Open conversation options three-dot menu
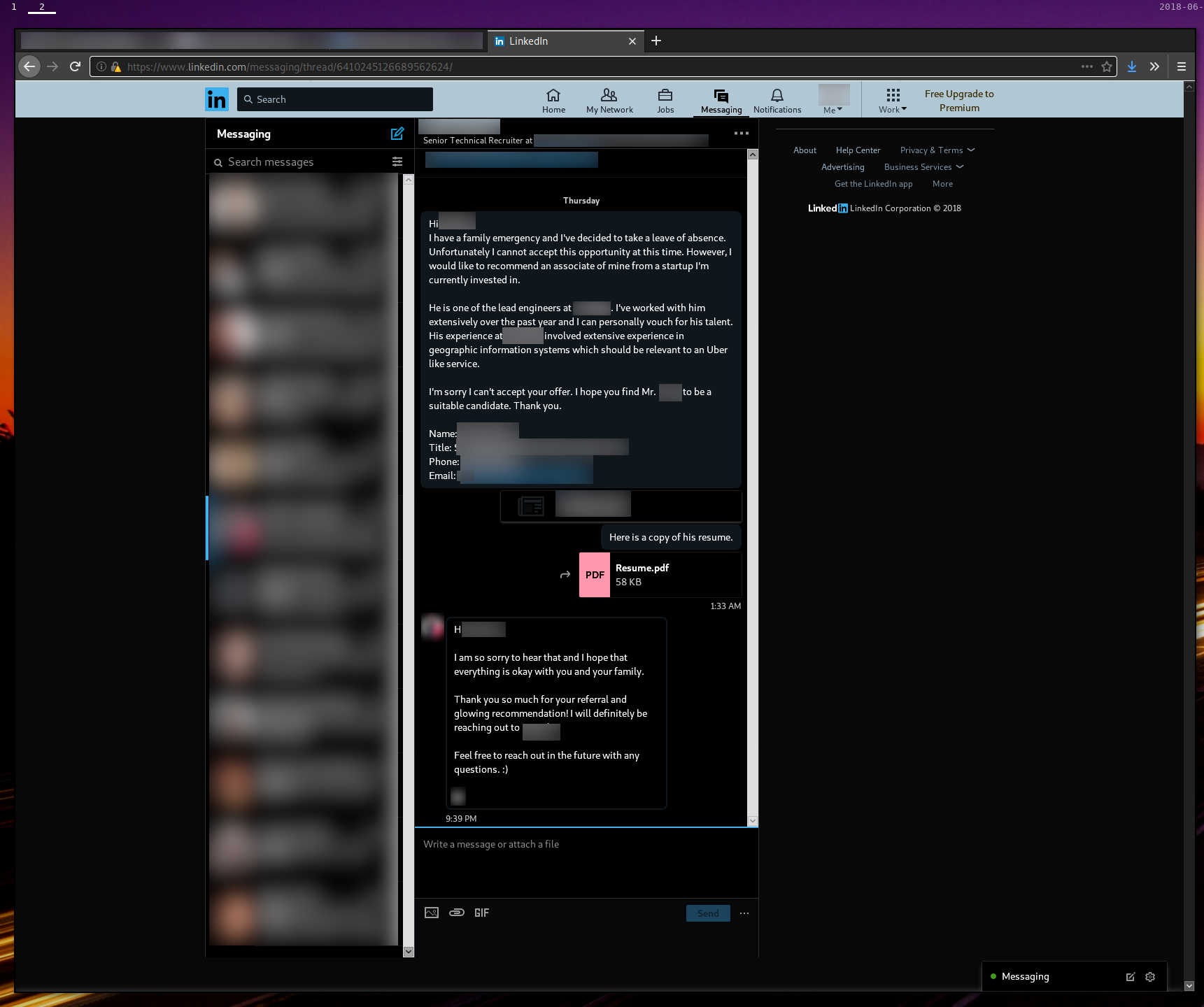 [742, 133]
